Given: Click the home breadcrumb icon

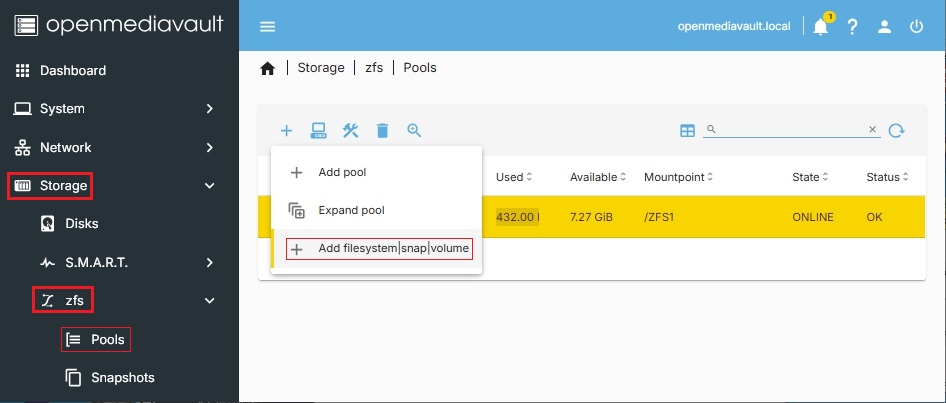Looking at the screenshot, I should coord(267,68).
